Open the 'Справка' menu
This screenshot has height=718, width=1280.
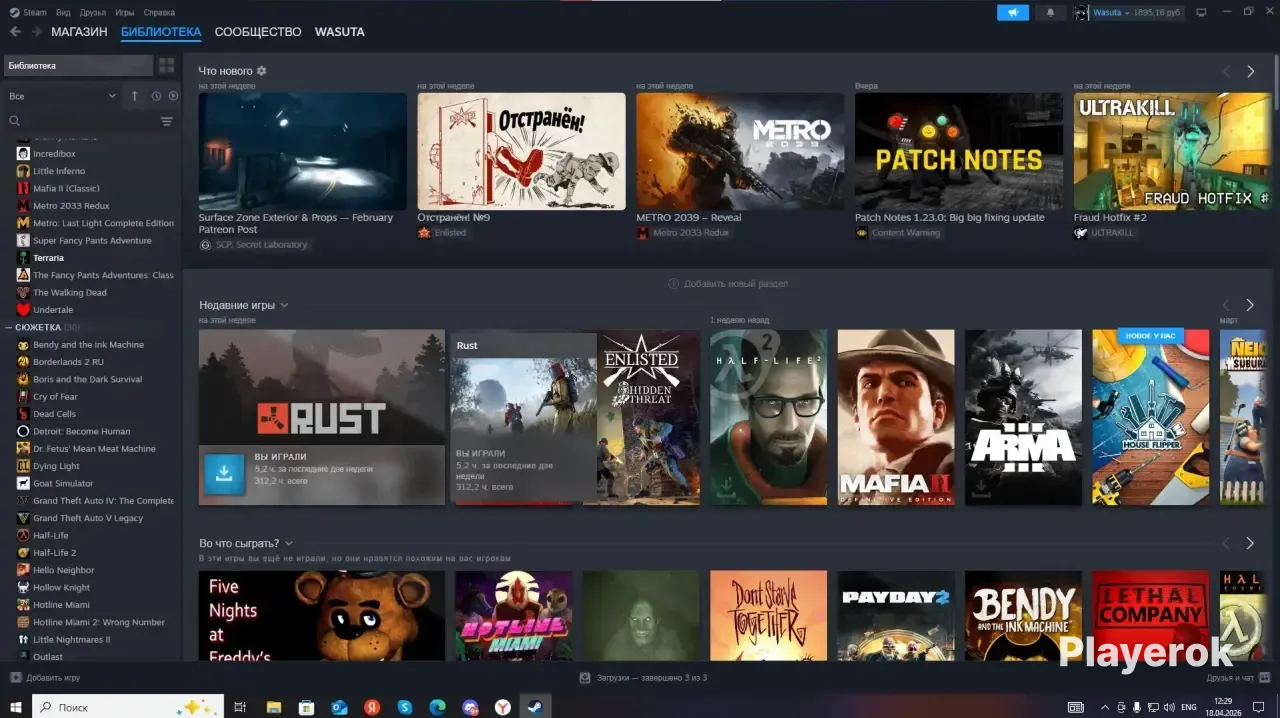(x=159, y=12)
